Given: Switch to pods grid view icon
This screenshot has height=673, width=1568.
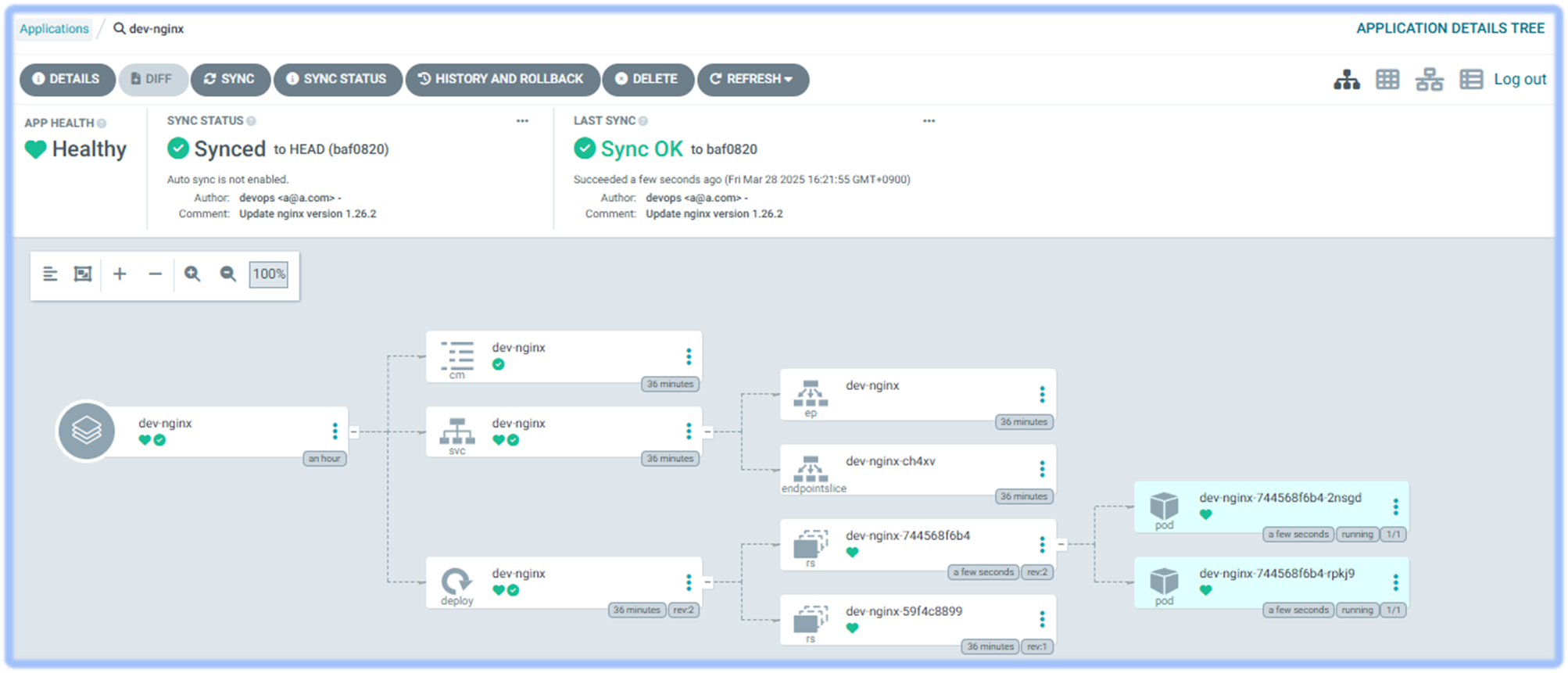Looking at the screenshot, I should (1387, 80).
